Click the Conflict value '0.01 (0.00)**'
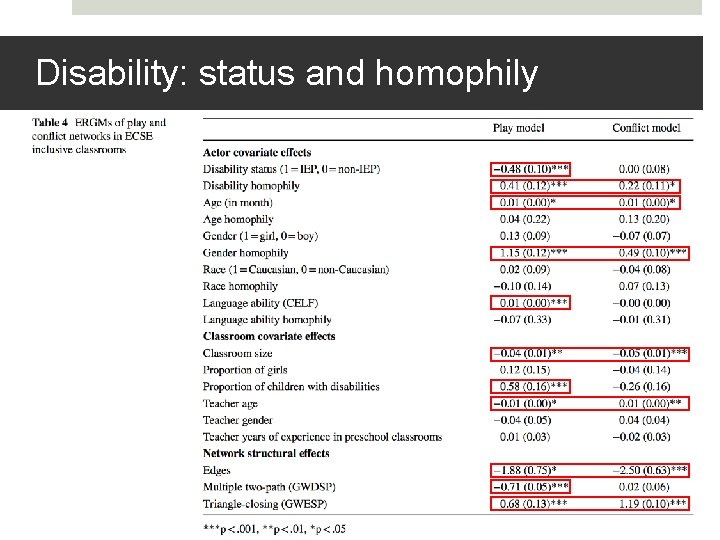 [x=649, y=404]
